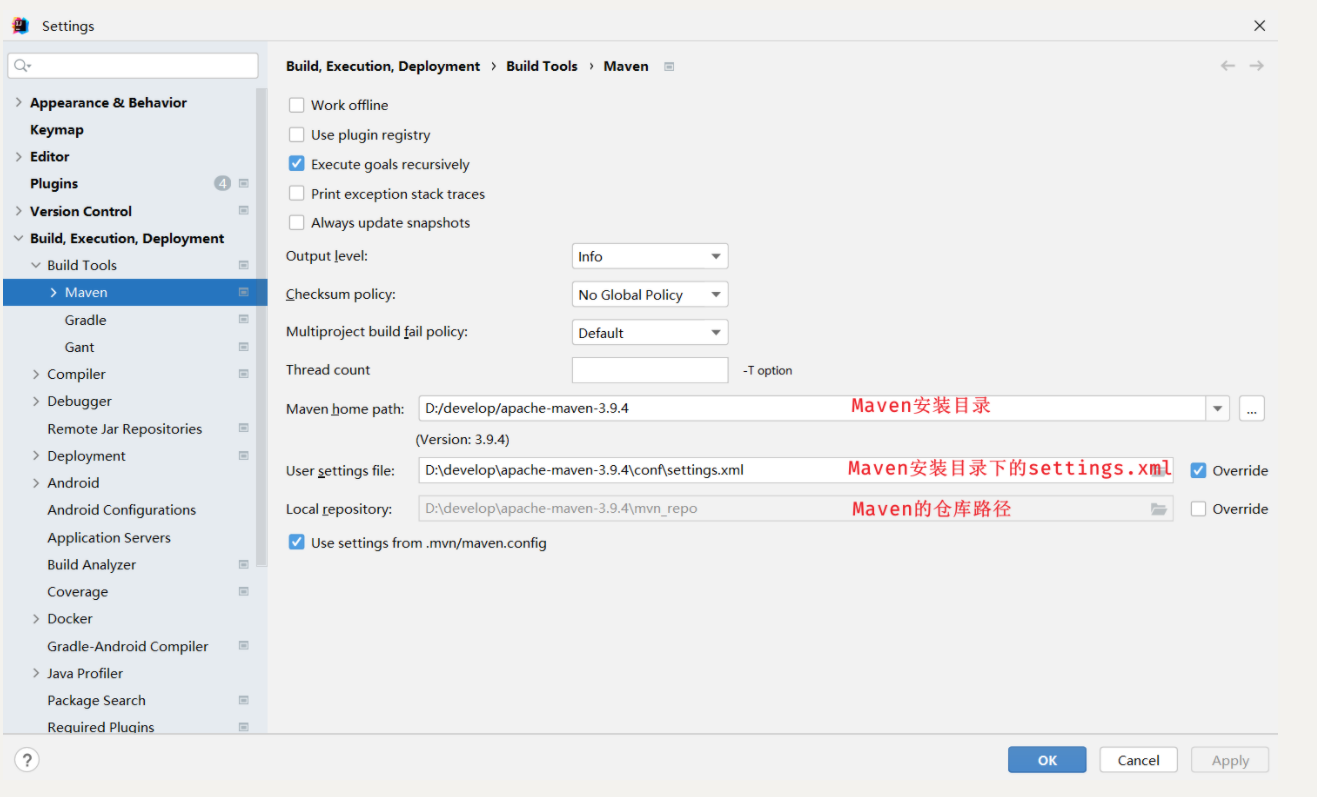
Task: Toggle Override for User settings file
Action: pos(1198,471)
